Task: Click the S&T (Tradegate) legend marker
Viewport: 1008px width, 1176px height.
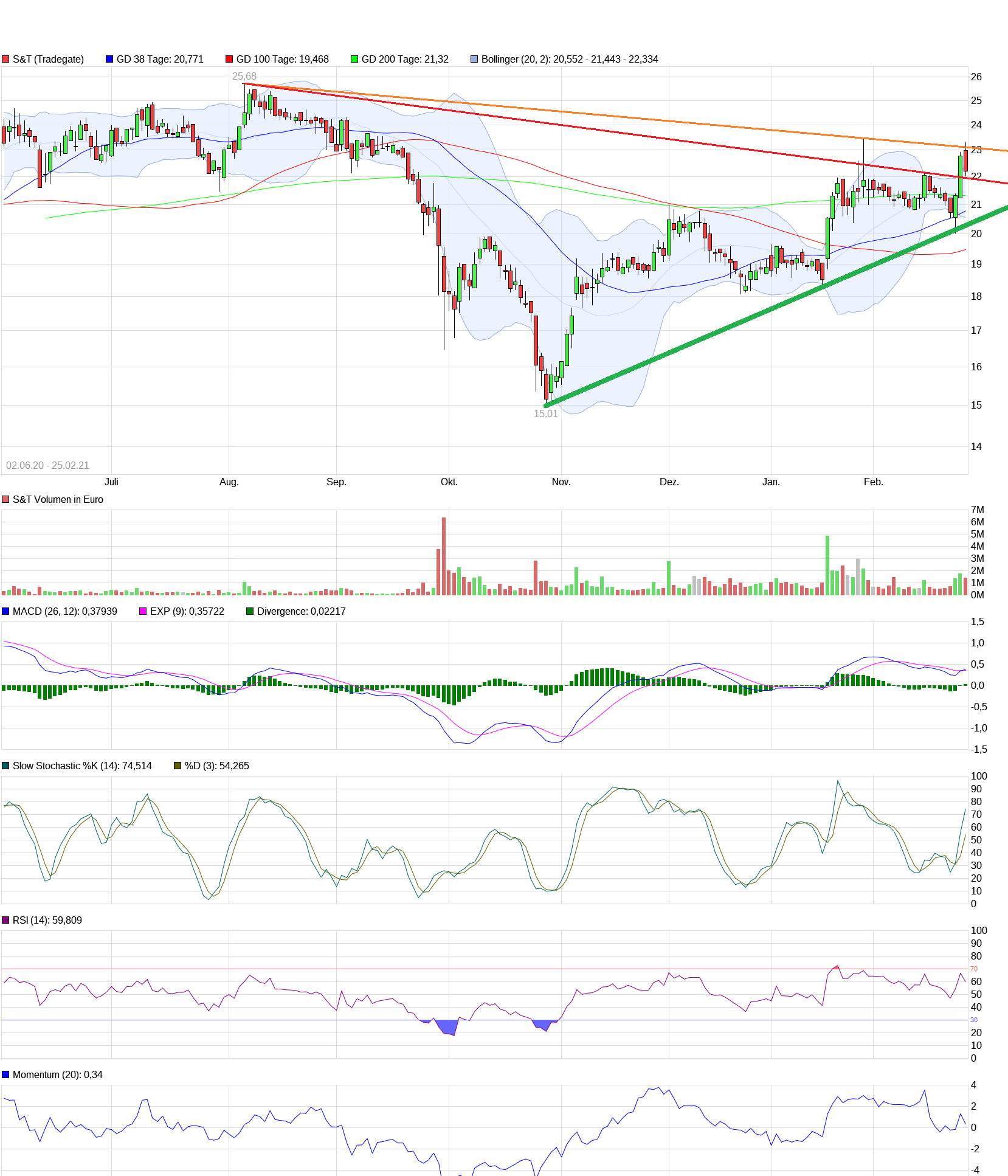Action: pyautogui.click(x=6, y=59)
